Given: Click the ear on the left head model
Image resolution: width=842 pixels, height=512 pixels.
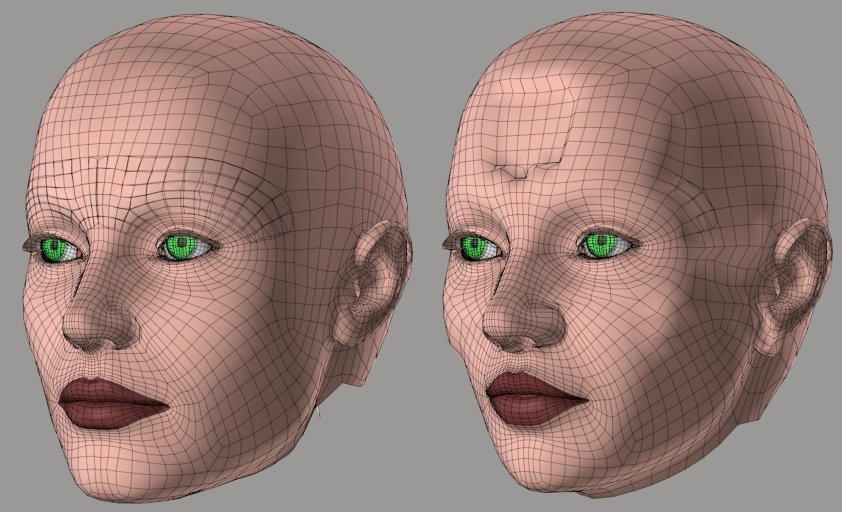Looking at the screenshot, I should pos(372,283).
